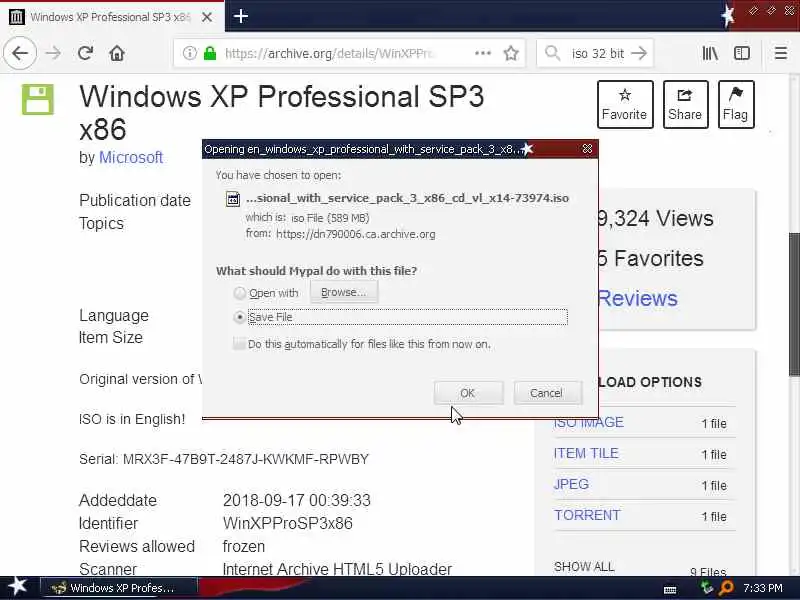
Task: Submit search with the arrow next to 'iso 32 bit'
Action: pyautogui.click(x=639, y=53)
